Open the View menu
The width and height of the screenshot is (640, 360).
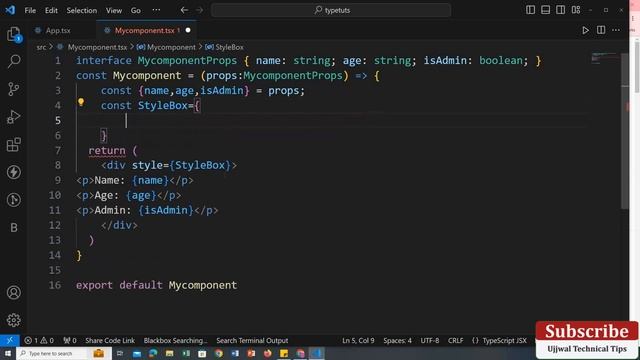point(114,10)
